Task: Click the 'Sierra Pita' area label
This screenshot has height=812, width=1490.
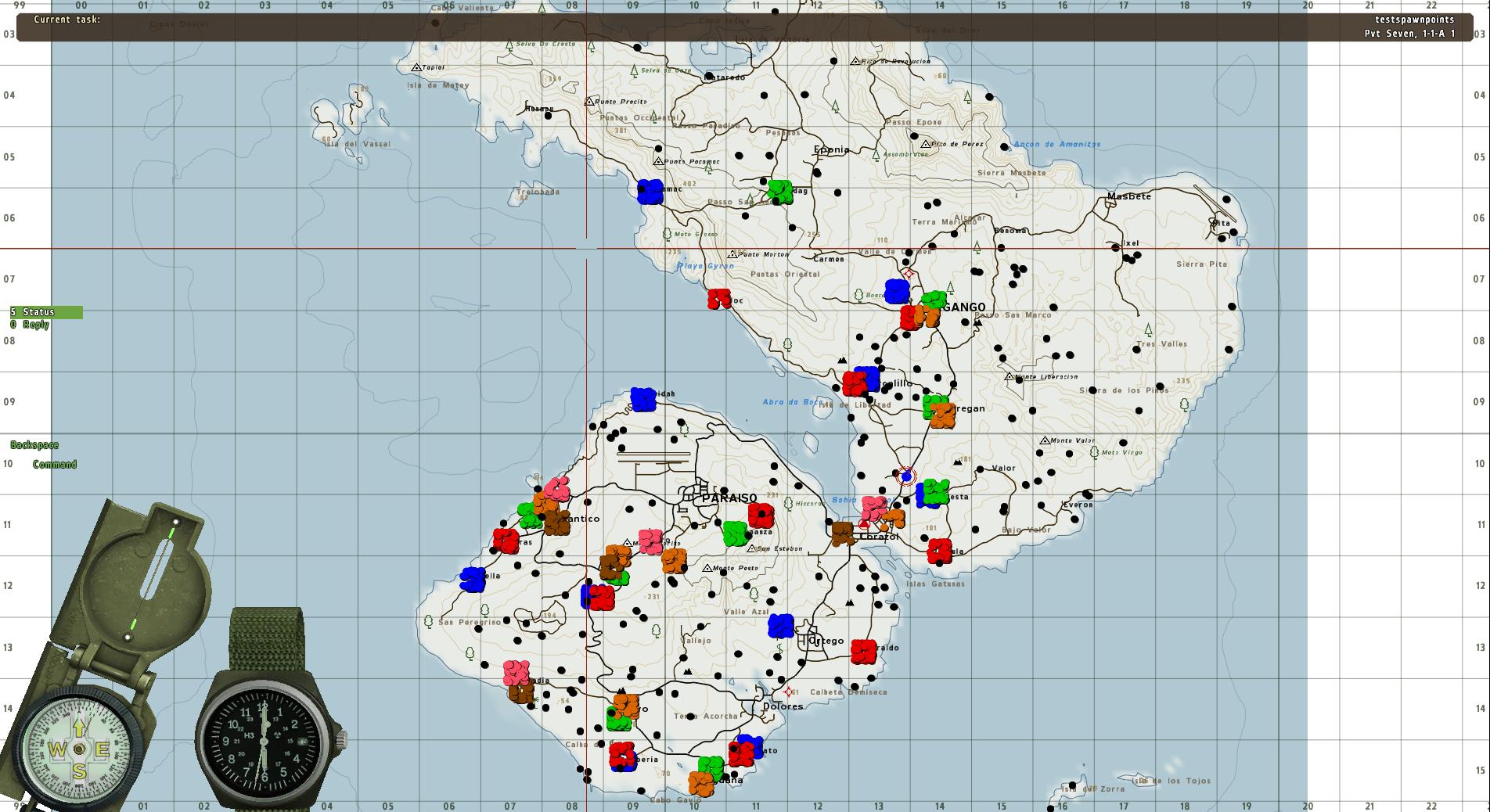Action: point(1201,264)
